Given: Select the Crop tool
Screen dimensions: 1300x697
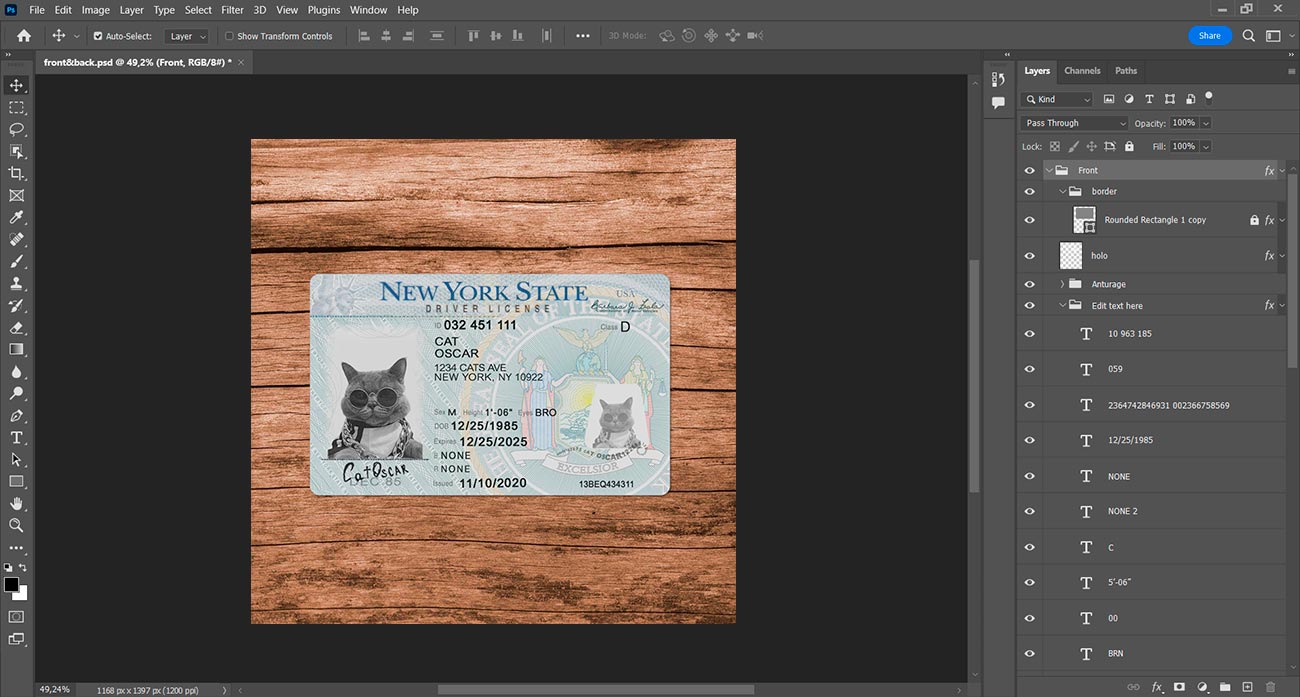Looking at the screenshot, I should (17, 173).
